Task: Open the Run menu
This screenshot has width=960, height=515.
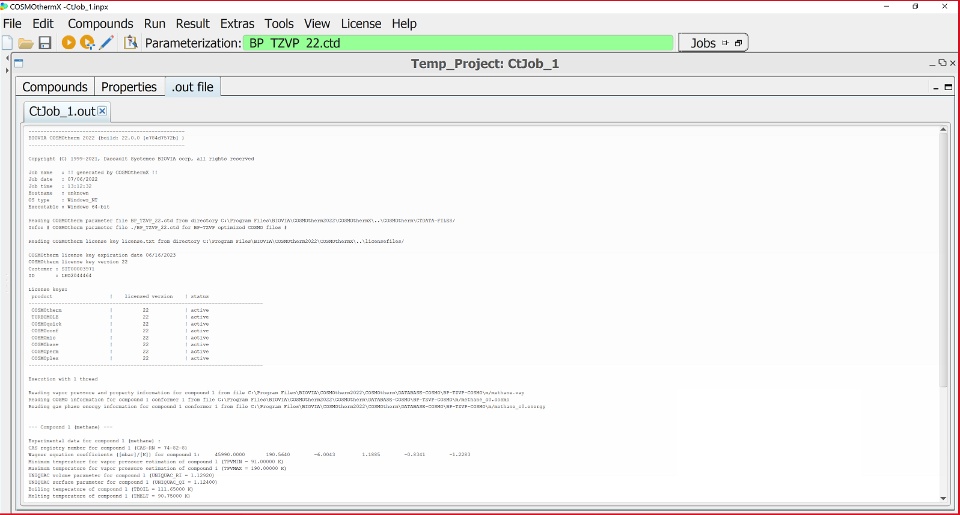Action: [155, 23]
